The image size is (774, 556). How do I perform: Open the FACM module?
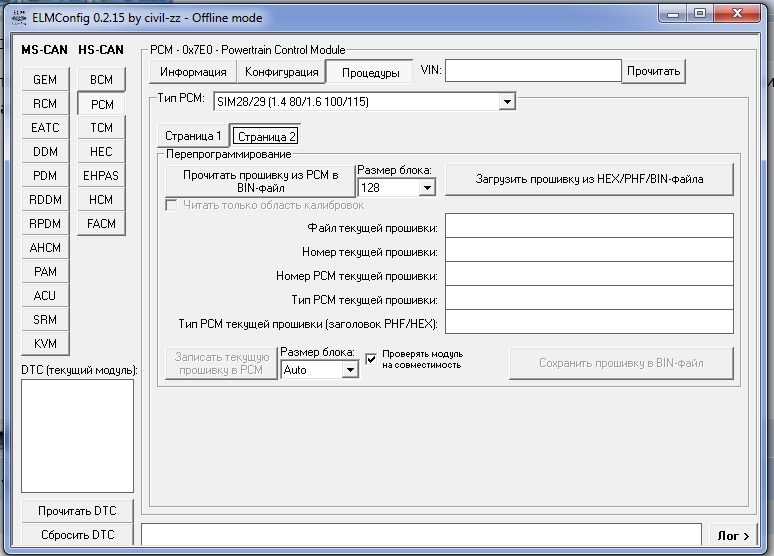coord(101,224)
